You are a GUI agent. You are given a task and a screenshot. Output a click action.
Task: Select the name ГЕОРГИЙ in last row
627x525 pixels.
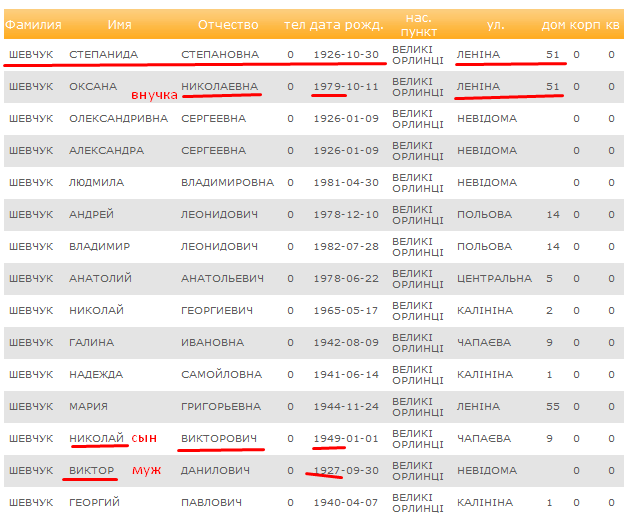94,503
